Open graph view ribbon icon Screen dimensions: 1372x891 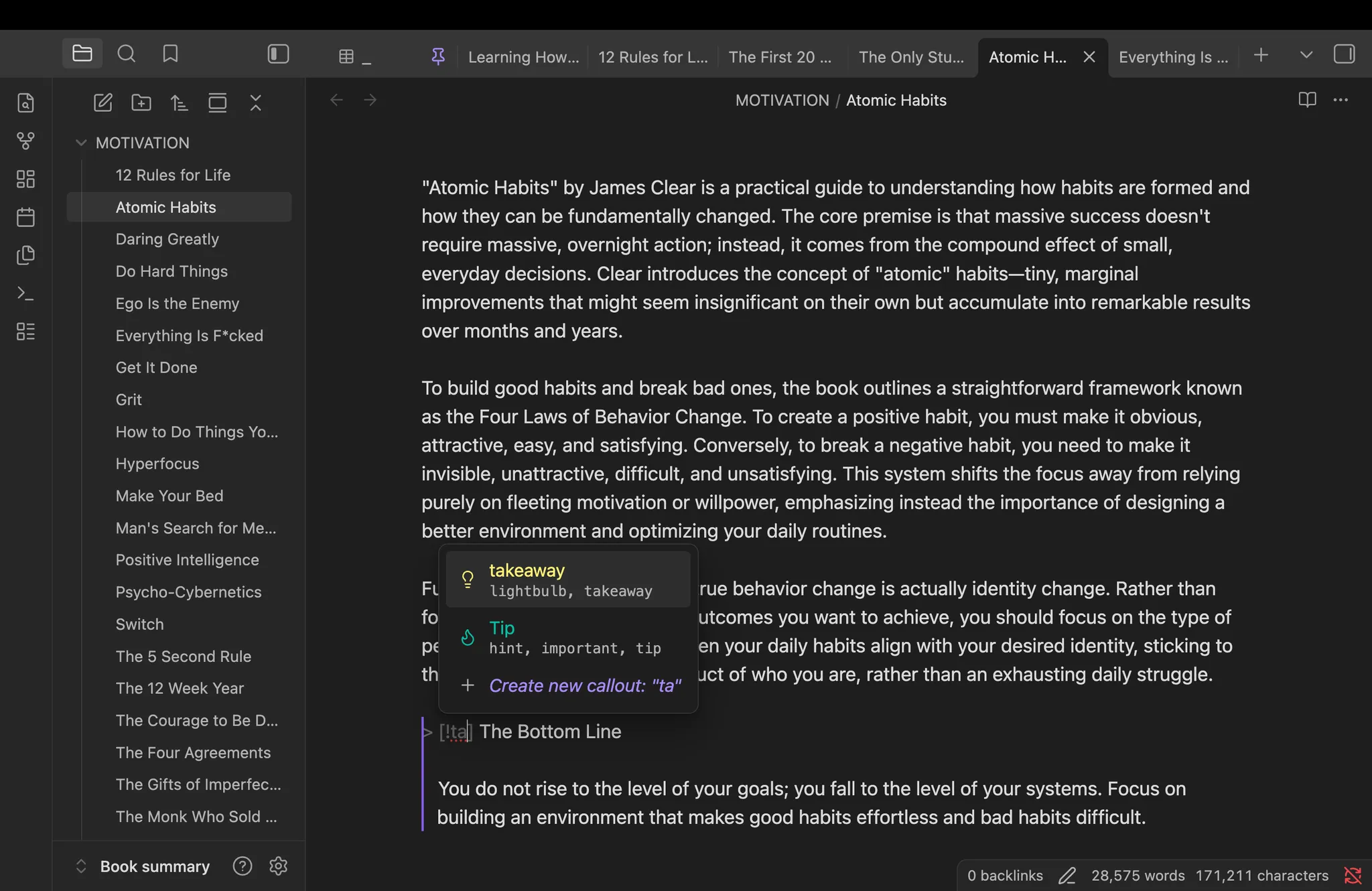pos(25,141)
